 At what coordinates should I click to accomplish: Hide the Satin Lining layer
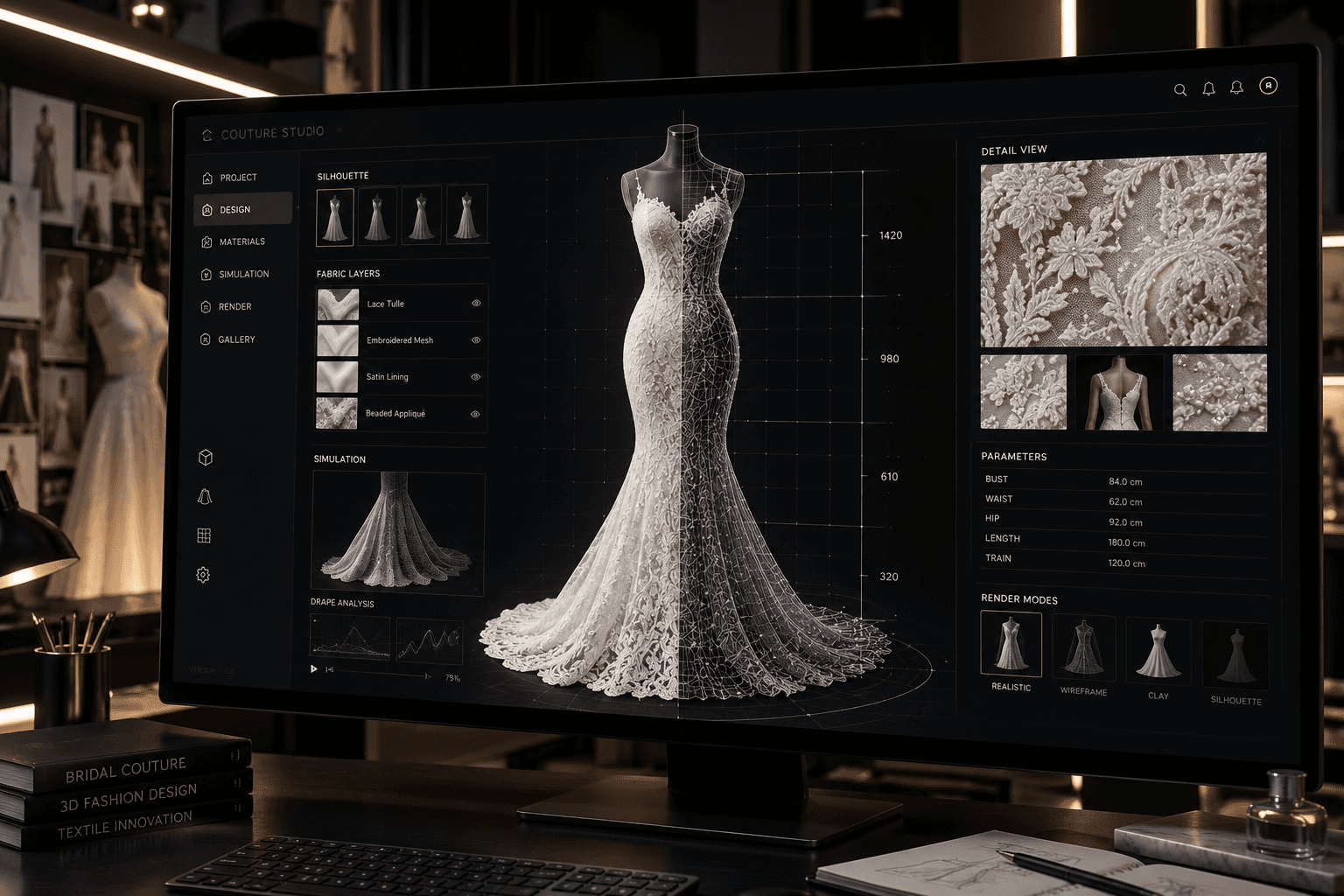click(x=476, y=377)
